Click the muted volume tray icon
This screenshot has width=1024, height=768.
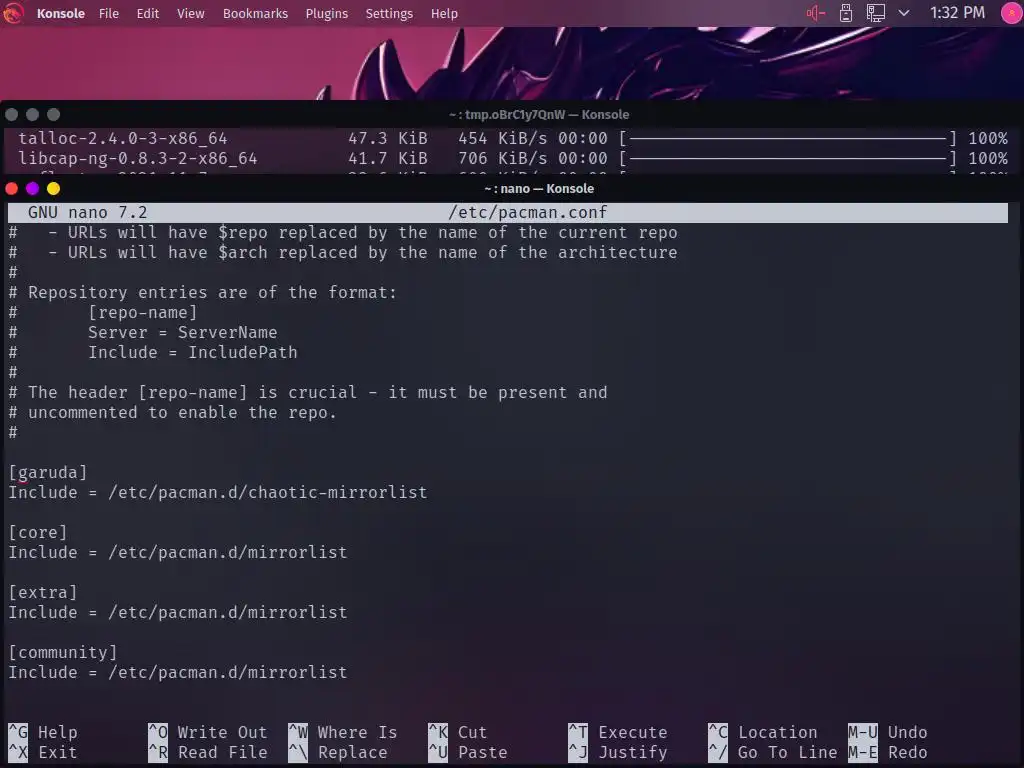pyautogui.click(x=816, y=13)
